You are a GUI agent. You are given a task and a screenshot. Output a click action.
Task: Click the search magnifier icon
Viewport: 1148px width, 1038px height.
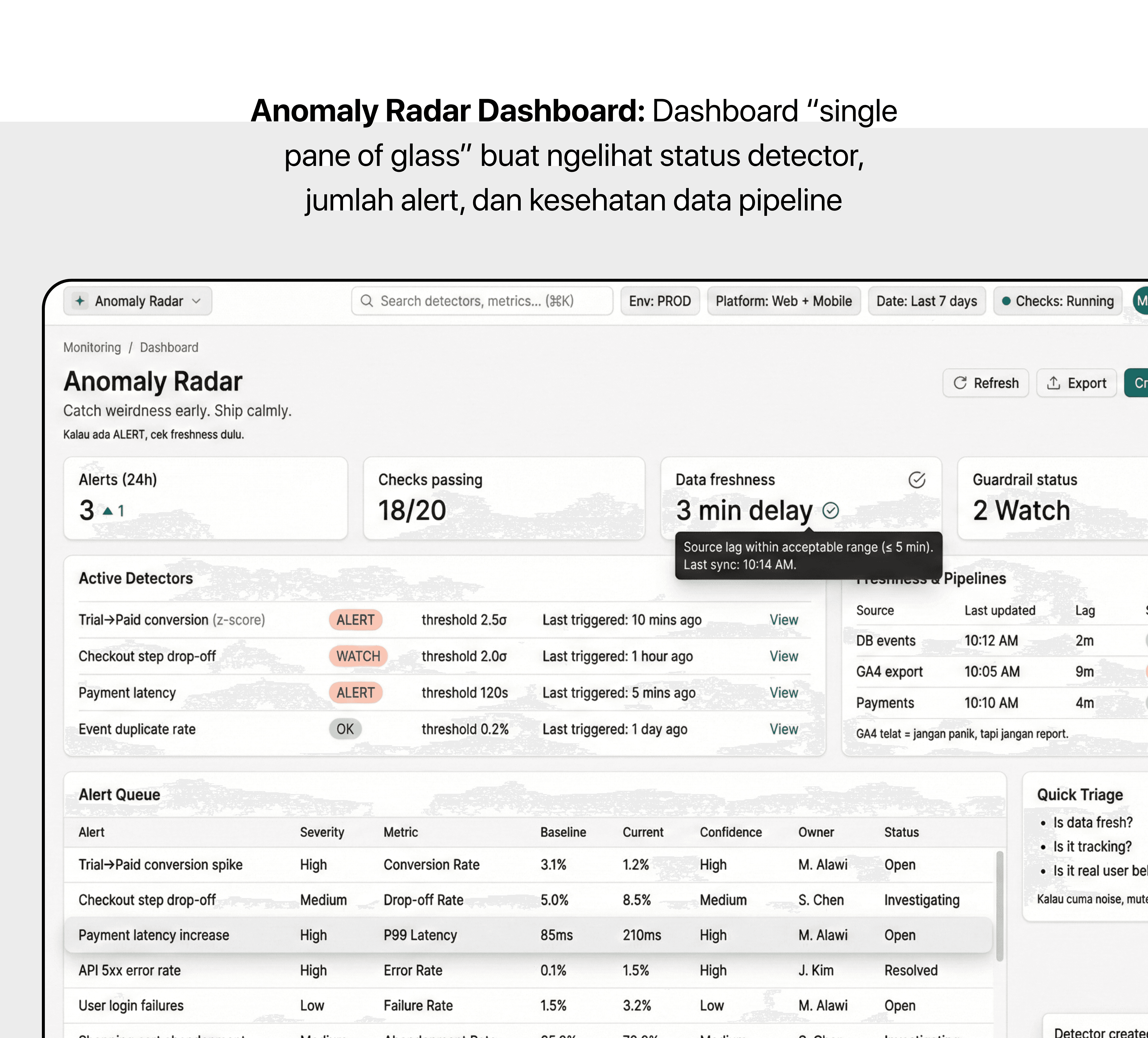click(x=367, y=301)
